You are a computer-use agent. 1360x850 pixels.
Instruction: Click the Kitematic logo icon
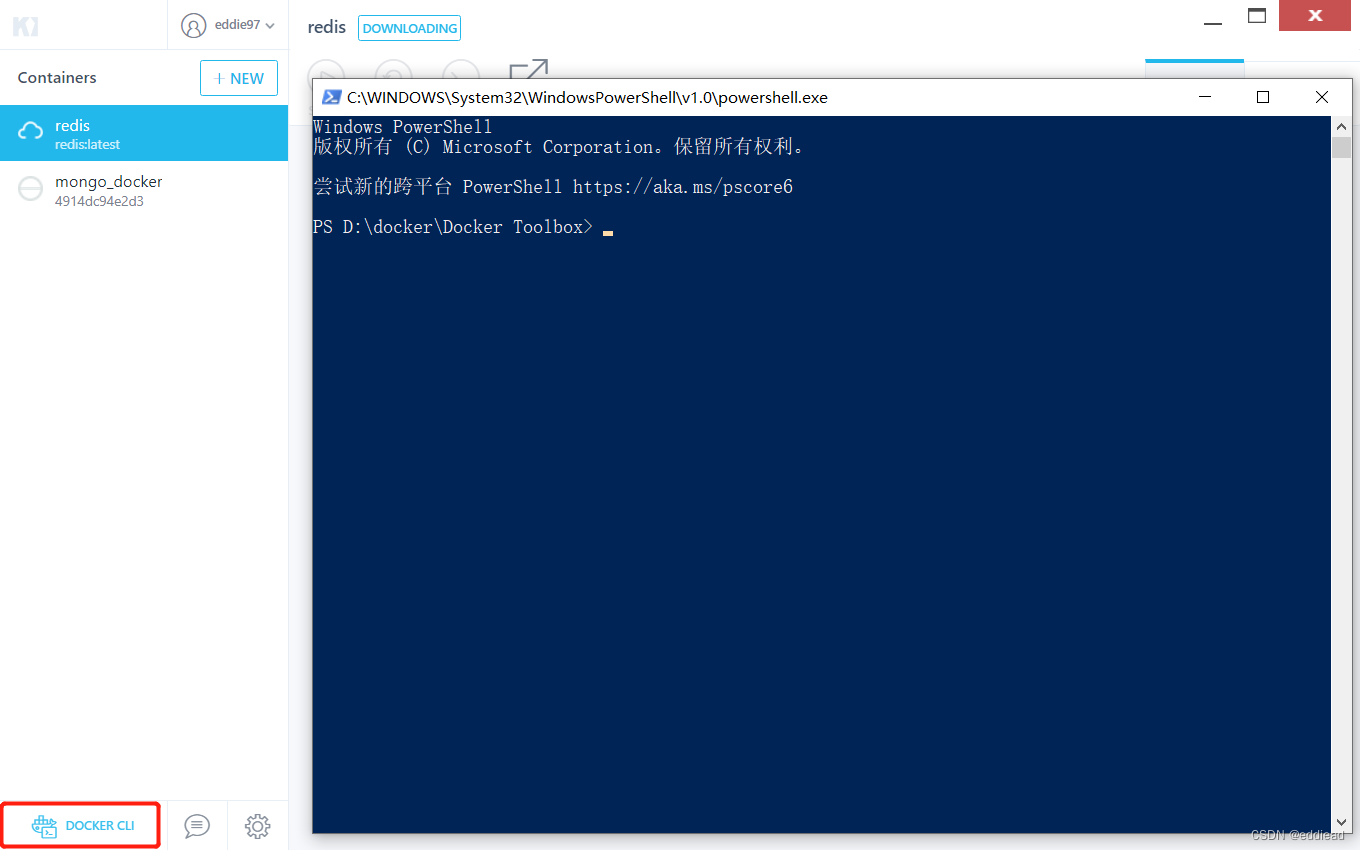pyautogui.click(x=25, y=26)
